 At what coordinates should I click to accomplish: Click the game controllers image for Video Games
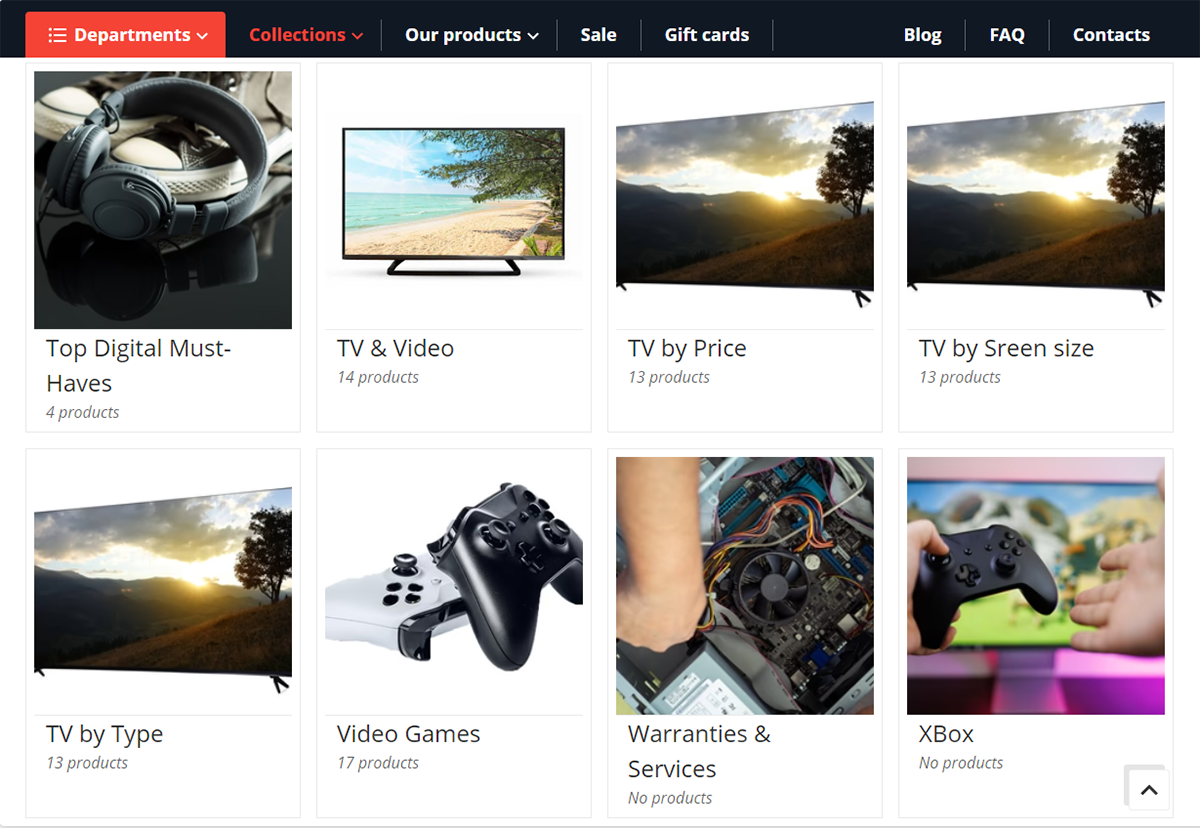point(453,584)
